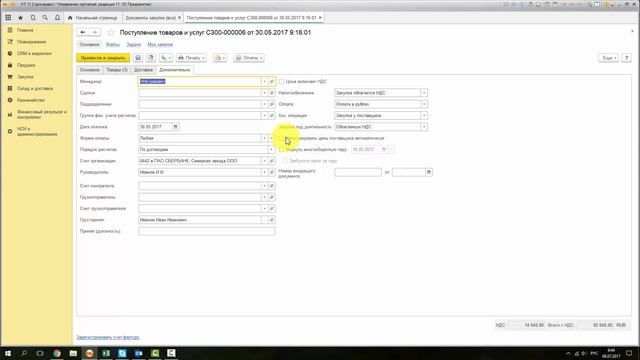Expand the Сделка field dropdown arrow
Viewport: 640px width, 360px height.
coord(264,93)
